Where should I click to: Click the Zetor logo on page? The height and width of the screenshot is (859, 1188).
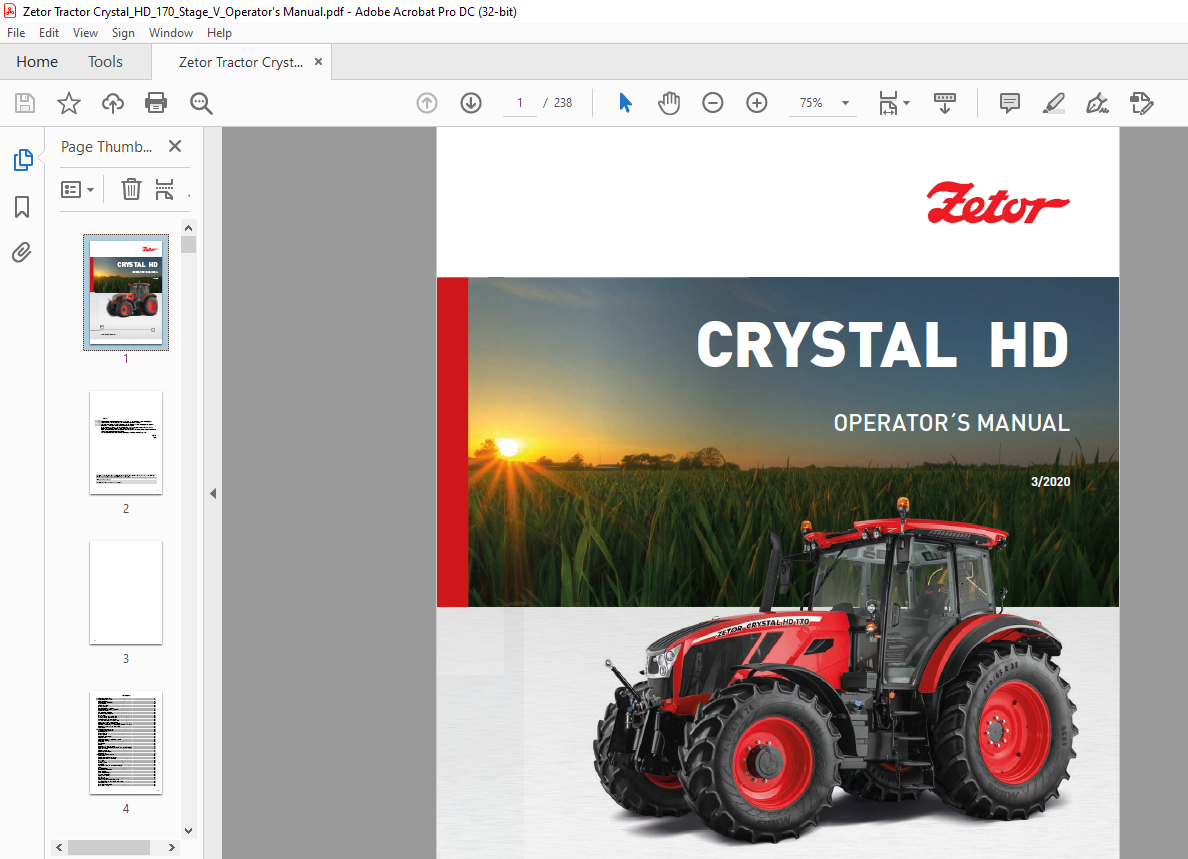tap(998, 203)
